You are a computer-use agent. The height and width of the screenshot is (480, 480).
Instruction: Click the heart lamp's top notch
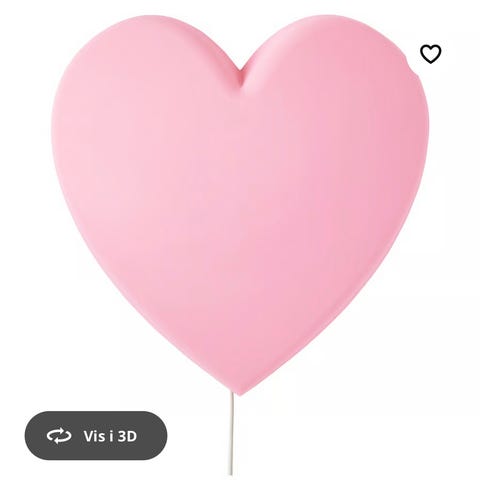(x=241, y=78)
